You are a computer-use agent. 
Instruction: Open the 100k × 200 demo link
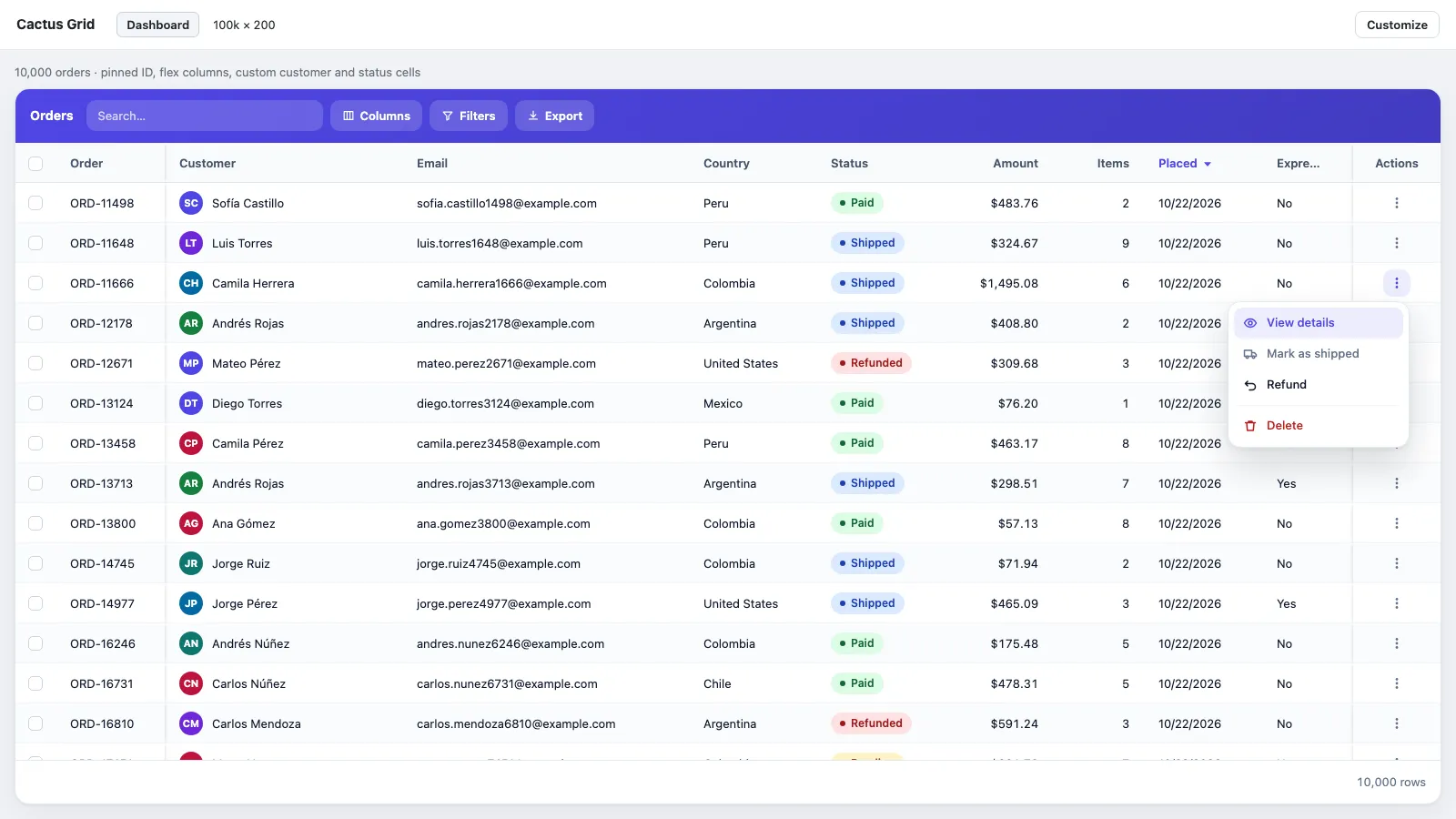pyautogui.click(x=244, y=25)
